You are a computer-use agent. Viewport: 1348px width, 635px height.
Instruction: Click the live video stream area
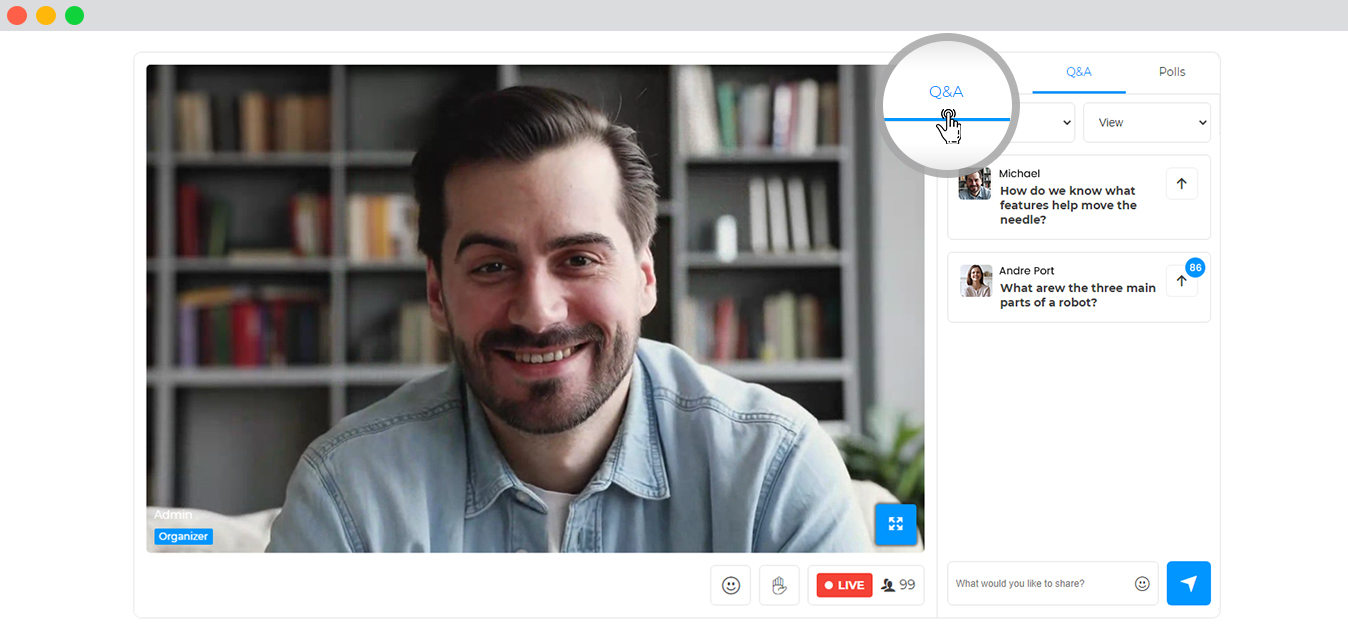pos(535,309)
